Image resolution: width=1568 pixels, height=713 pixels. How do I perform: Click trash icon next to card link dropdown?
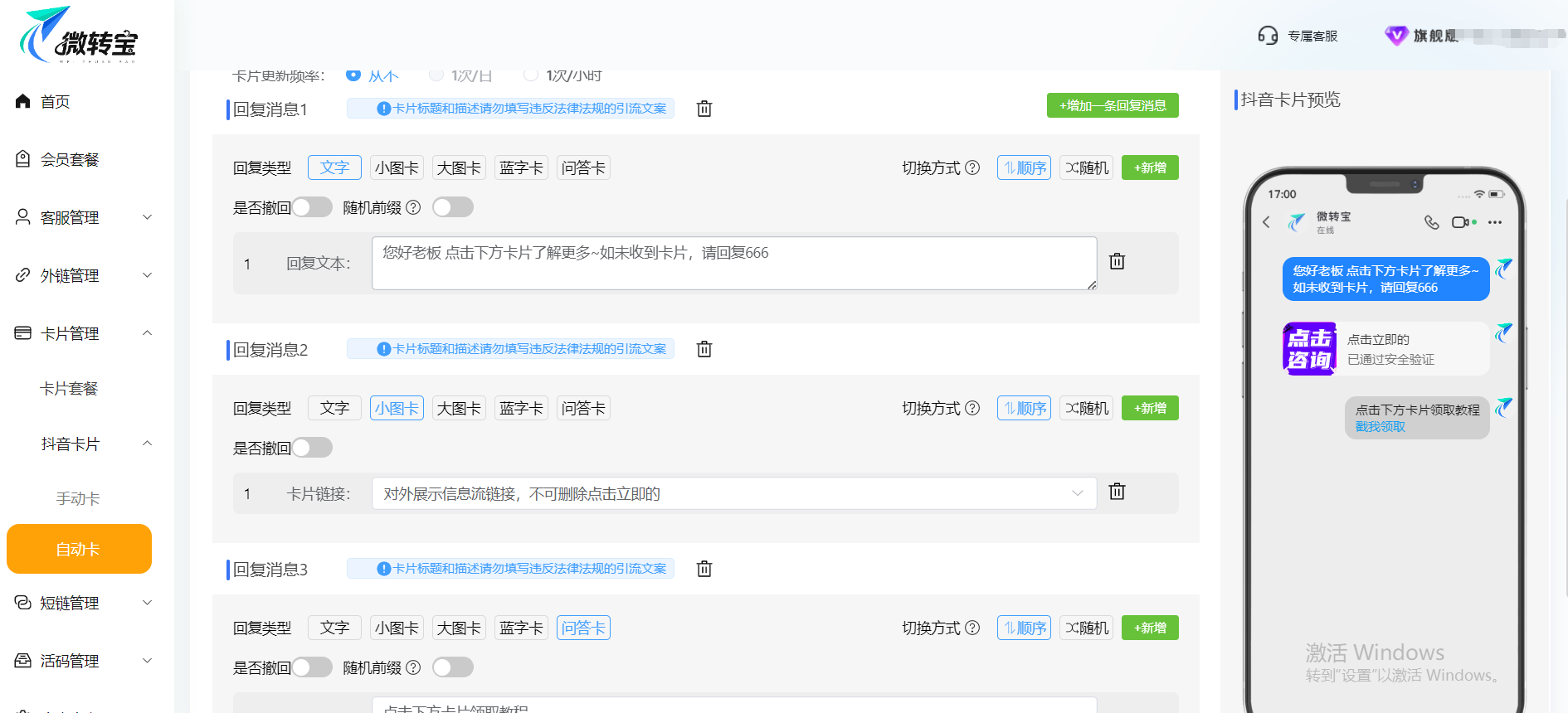[x=1118, y=492]
